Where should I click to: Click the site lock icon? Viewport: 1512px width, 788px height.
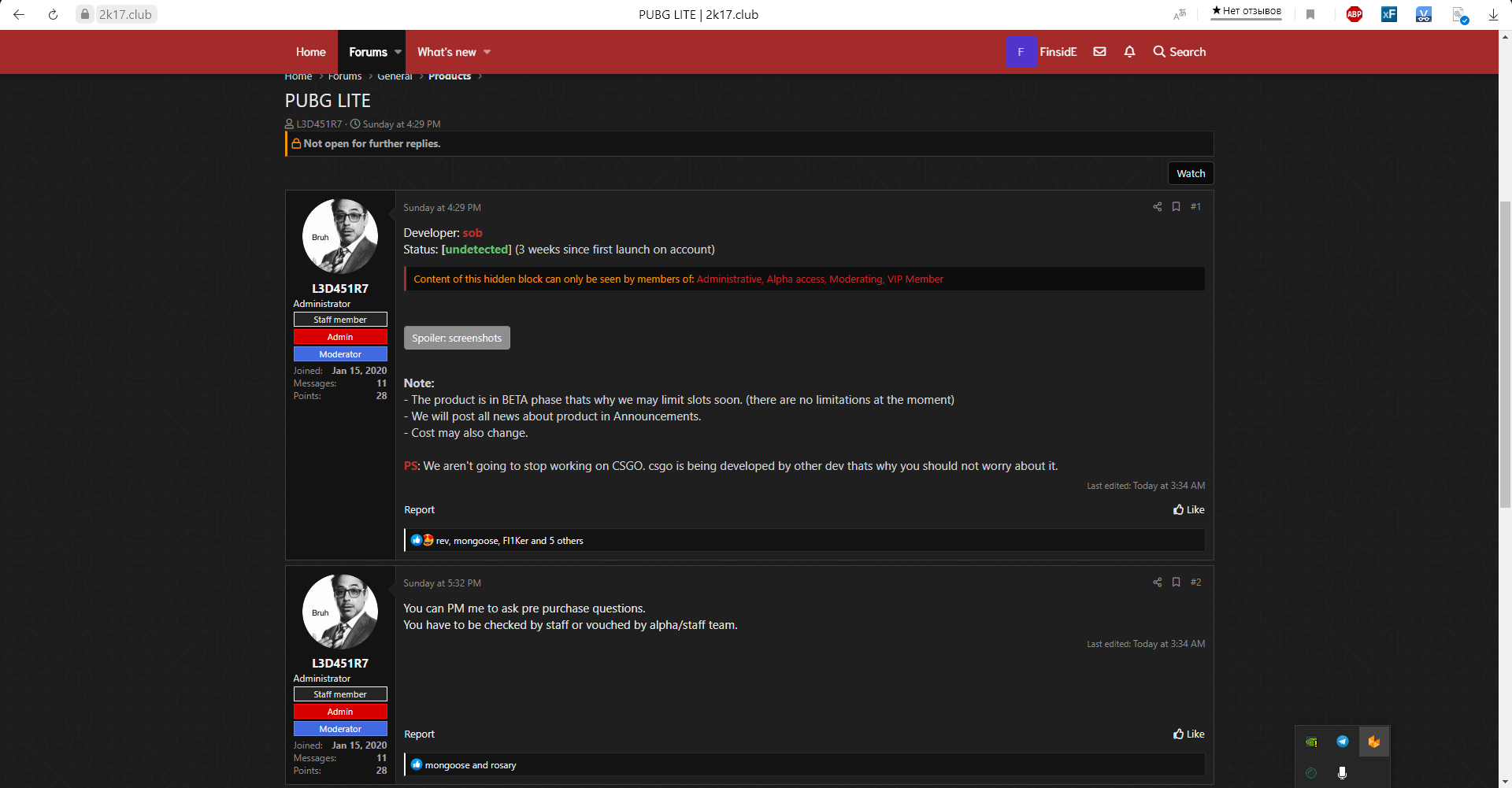pos(85,14)
